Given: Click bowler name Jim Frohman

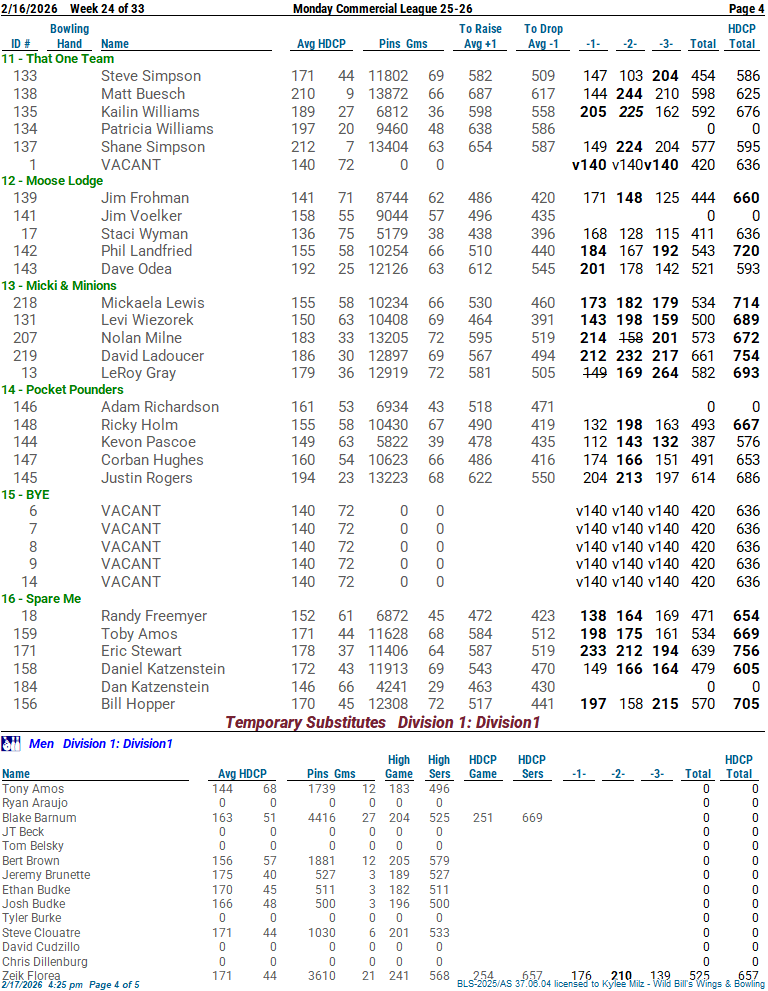Looking at the screenshot, I should pyautogui.click(x=145, y=198).
